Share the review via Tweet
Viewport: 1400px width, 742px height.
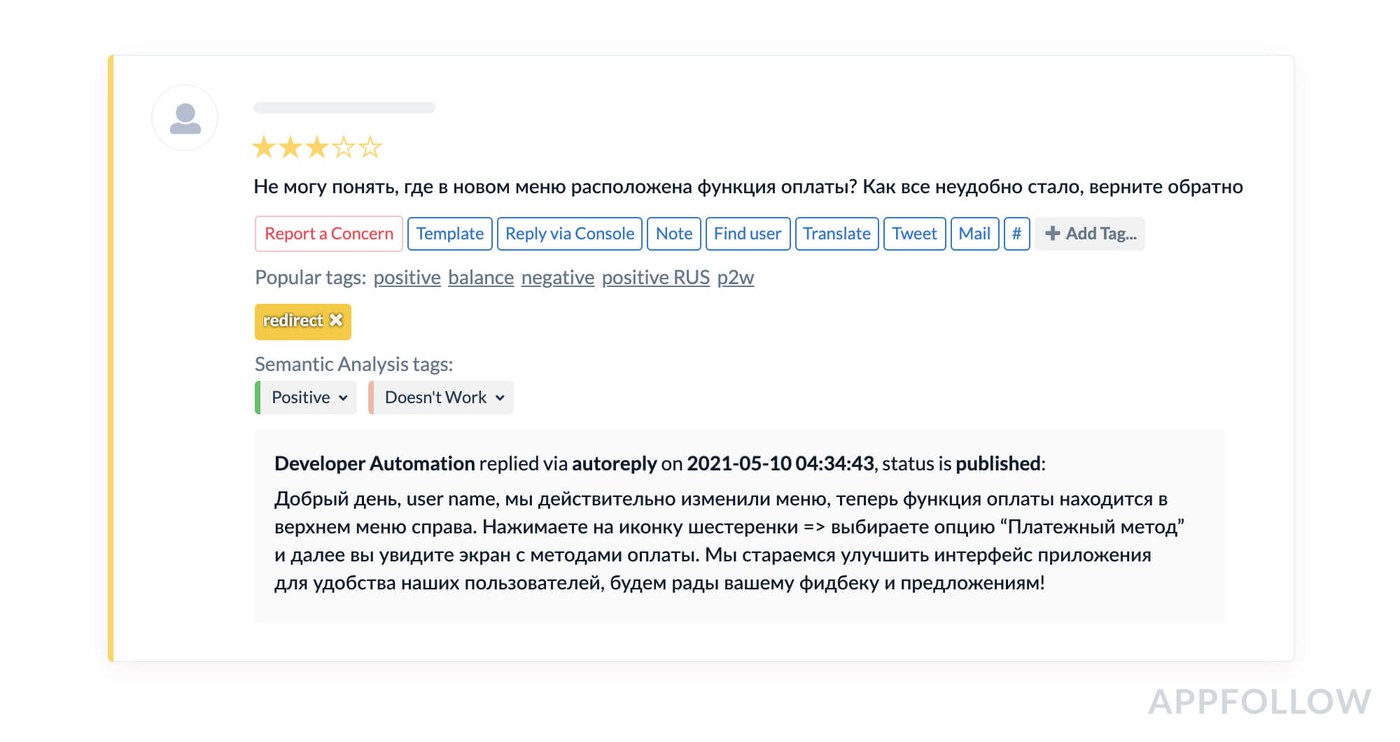914,234
